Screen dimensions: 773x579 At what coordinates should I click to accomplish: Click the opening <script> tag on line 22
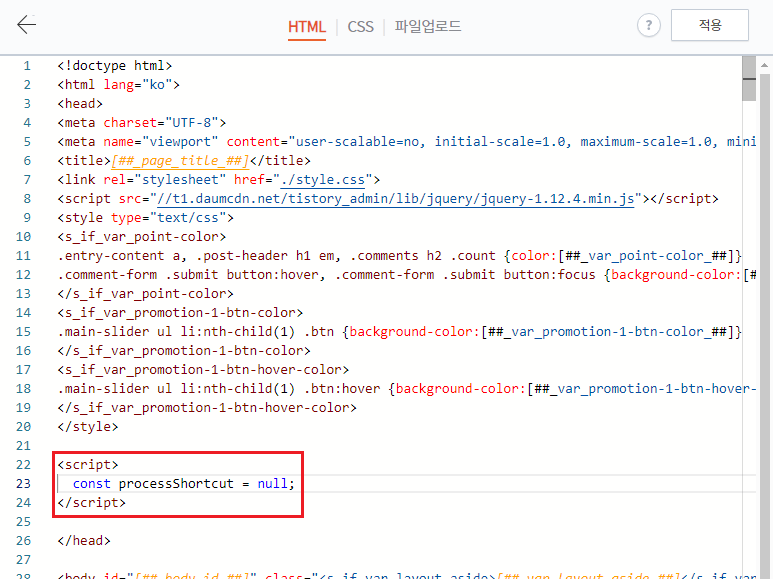(x=88, y=465)
